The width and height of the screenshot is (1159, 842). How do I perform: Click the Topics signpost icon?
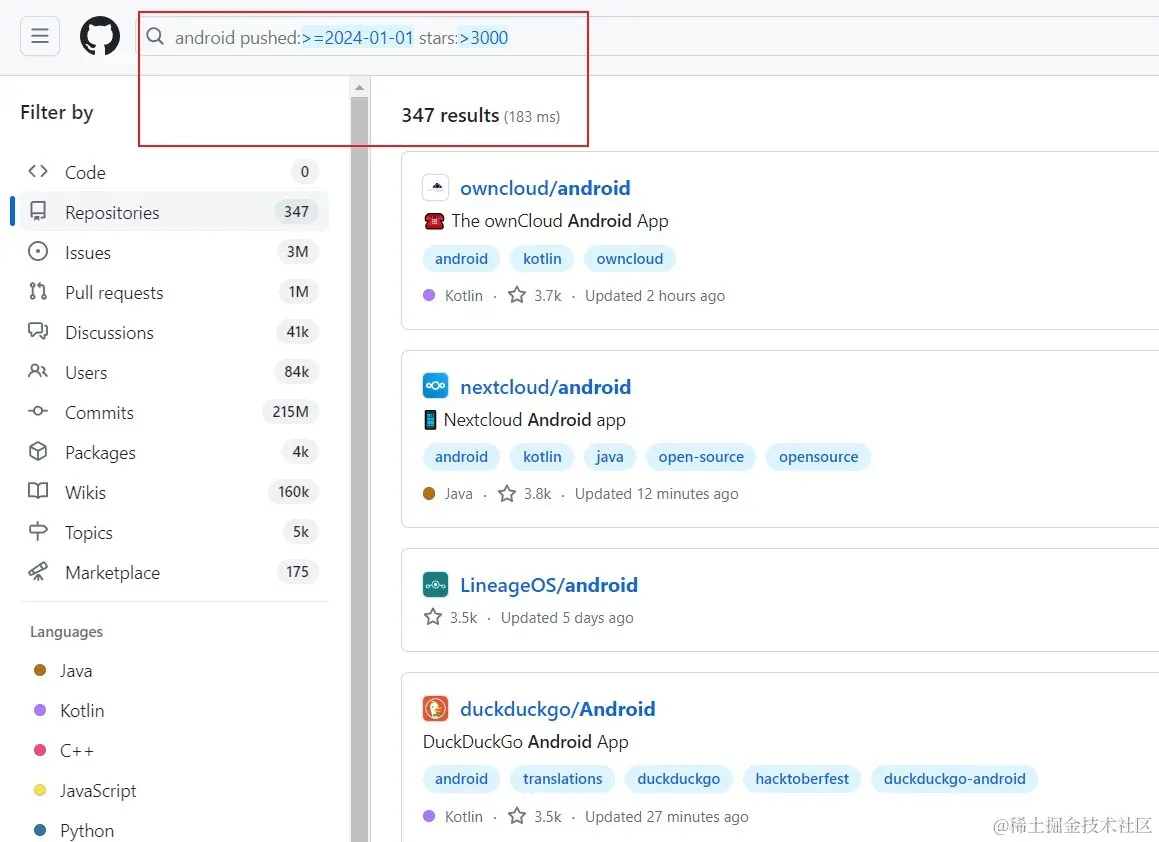click(x=38, y=531)
